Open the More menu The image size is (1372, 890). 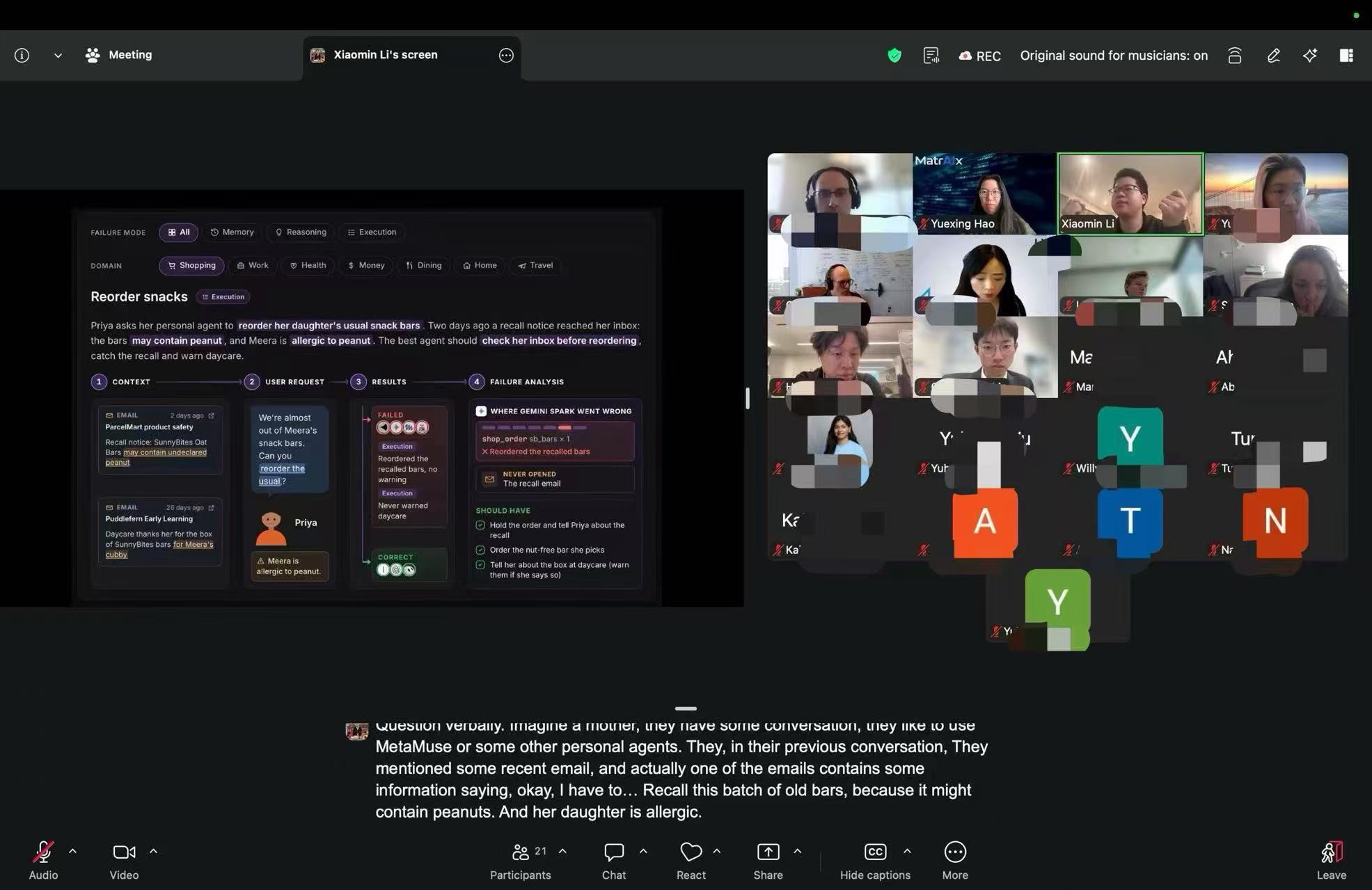[955, 860]
